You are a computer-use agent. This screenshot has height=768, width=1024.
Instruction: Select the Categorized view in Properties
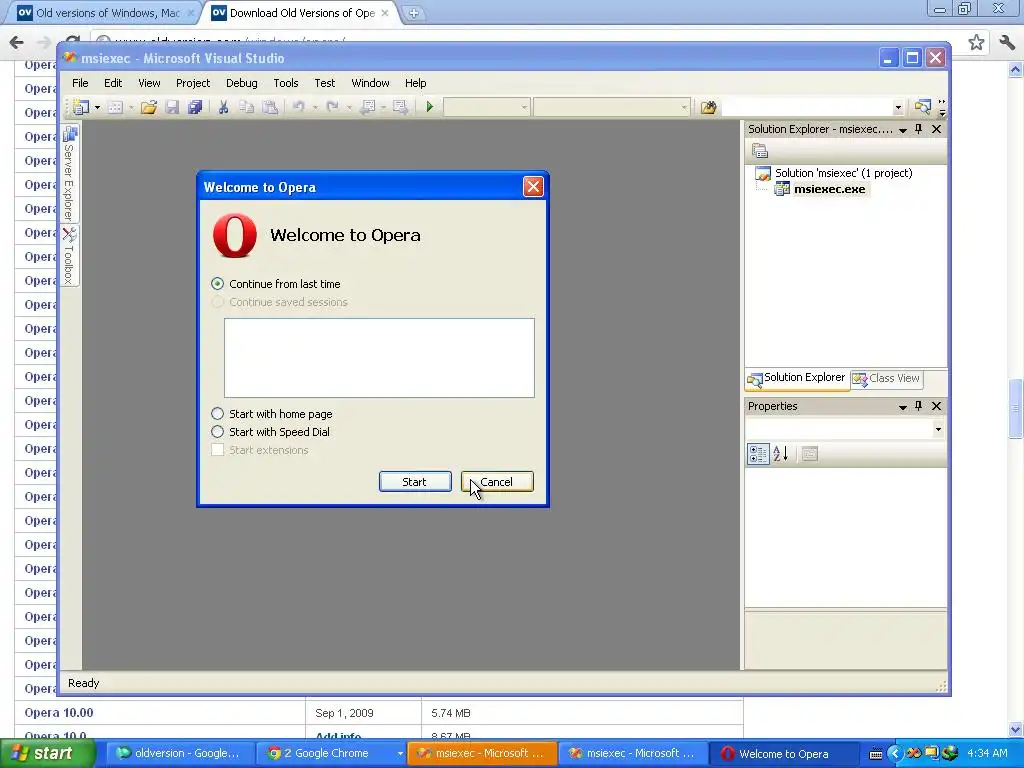(x=758, y=454)
